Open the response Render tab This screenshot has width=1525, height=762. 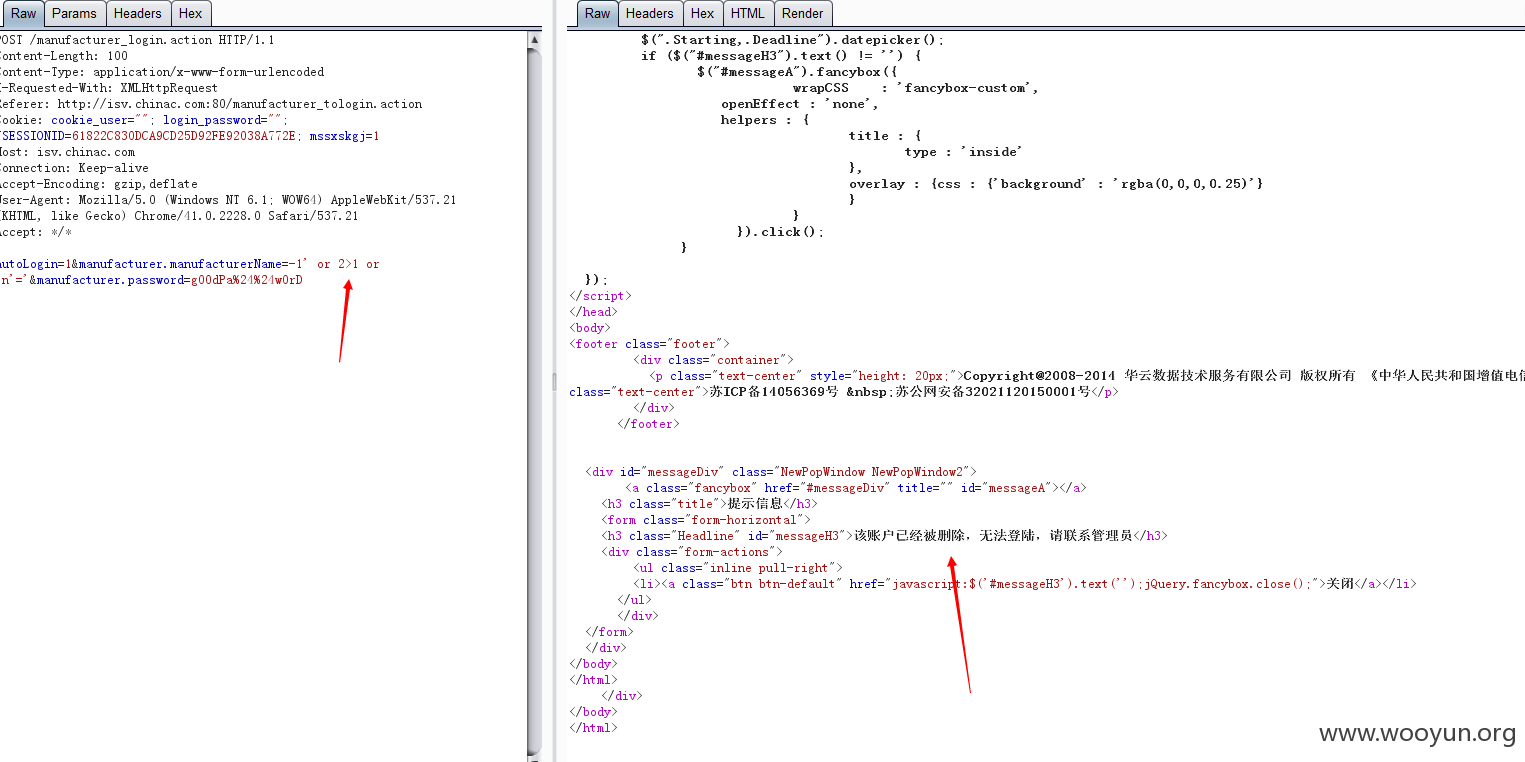(802, 13)
